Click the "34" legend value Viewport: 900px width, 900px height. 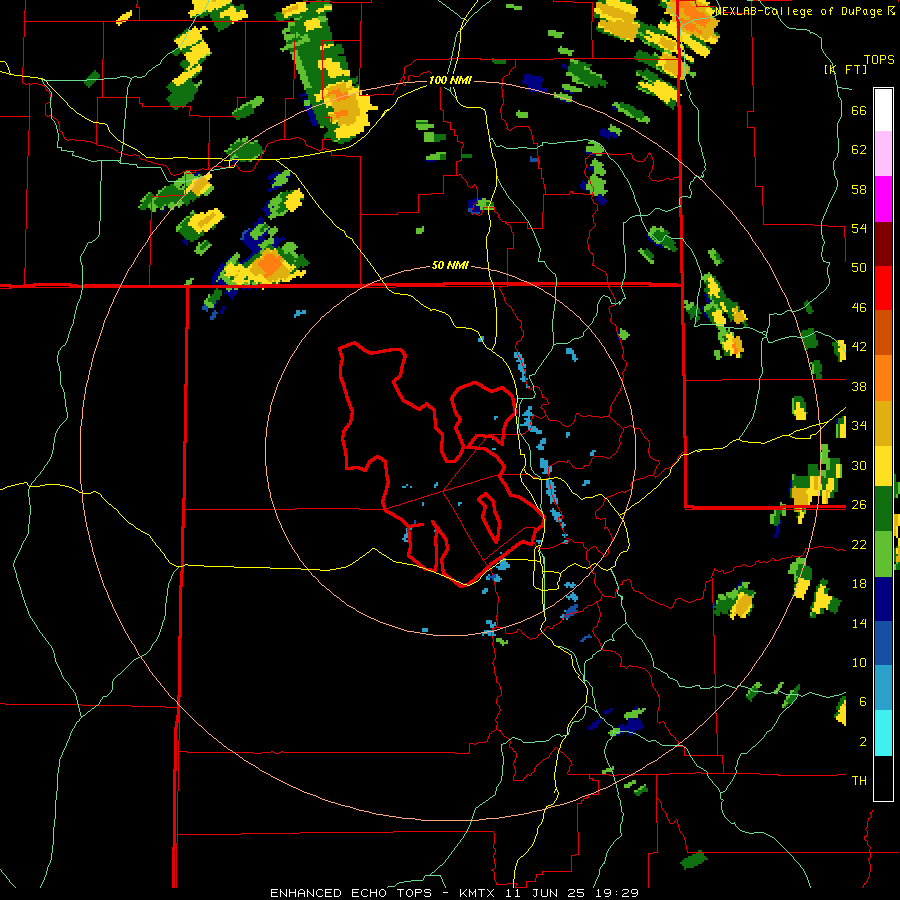859,426
